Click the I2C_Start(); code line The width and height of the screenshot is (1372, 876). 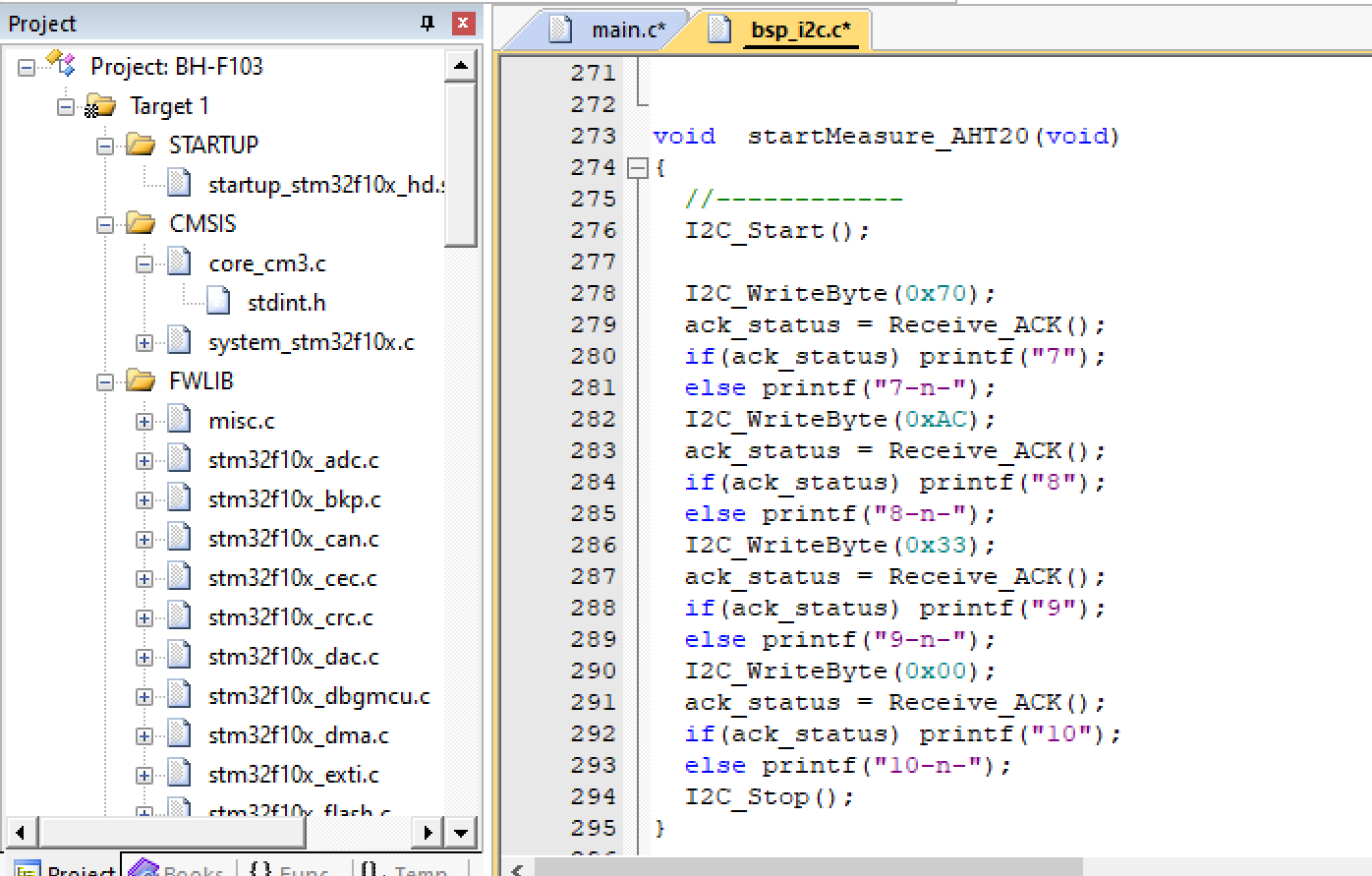point(776,231)
